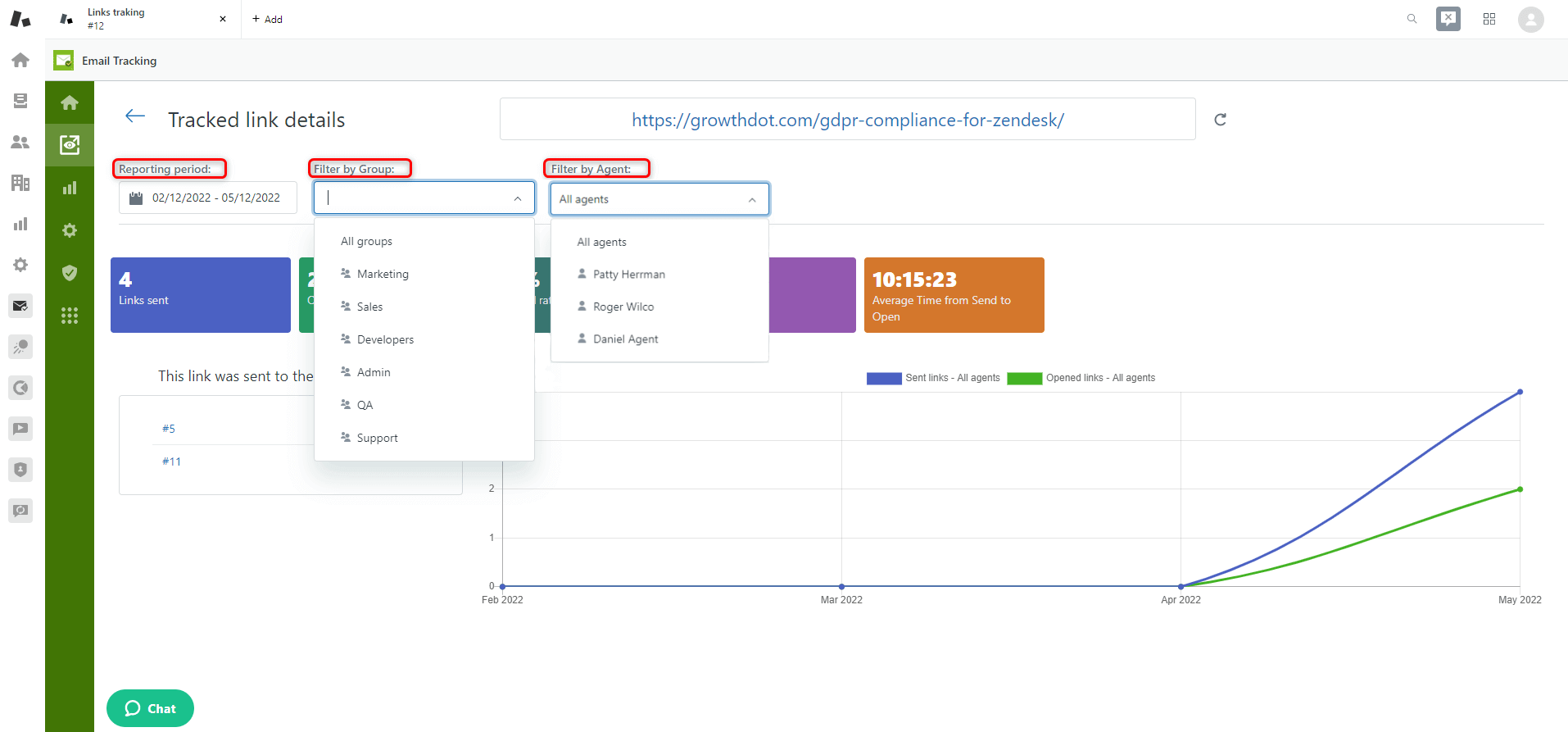Click the search magnifier in top bar
Image resolution: width=1568 pixels, height=732 pixels.
(x=1412, y=19)
